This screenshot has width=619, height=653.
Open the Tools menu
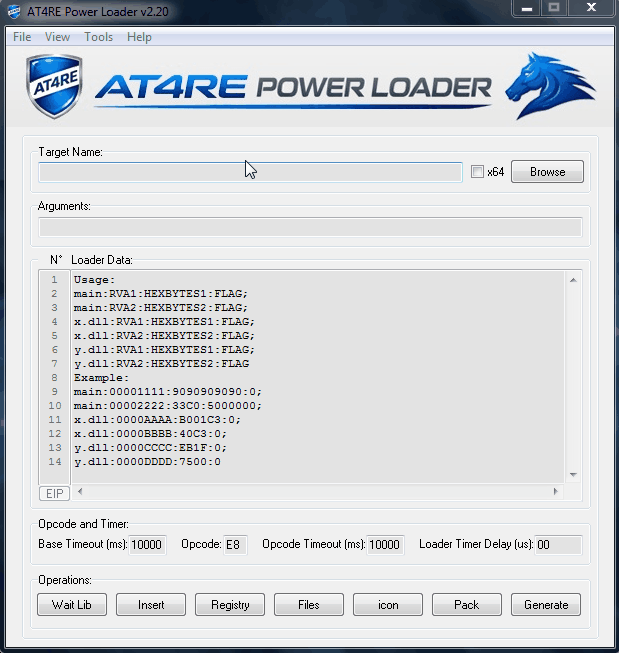coord(98,37)
